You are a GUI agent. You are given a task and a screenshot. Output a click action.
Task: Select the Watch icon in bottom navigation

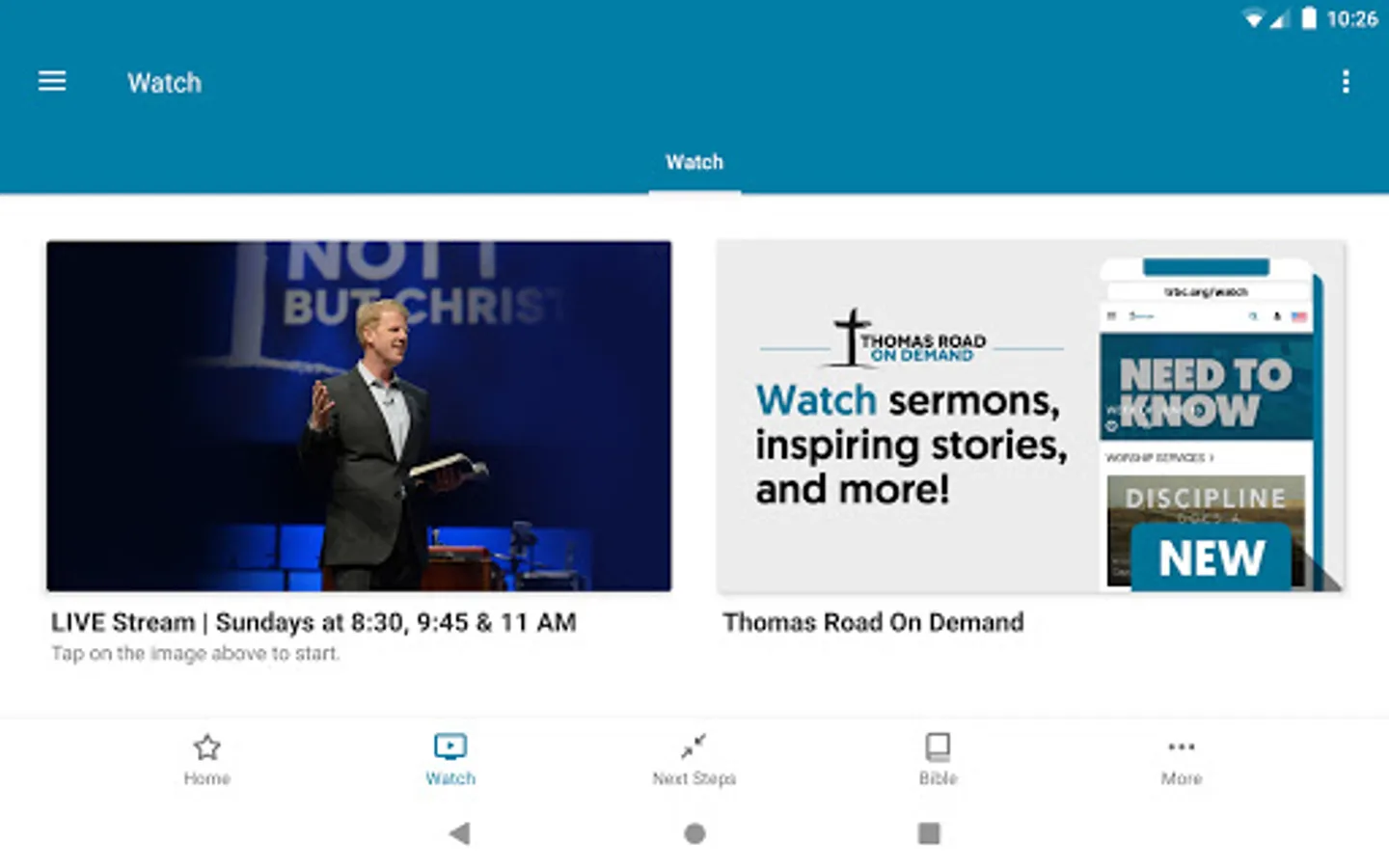click(450, 760)
